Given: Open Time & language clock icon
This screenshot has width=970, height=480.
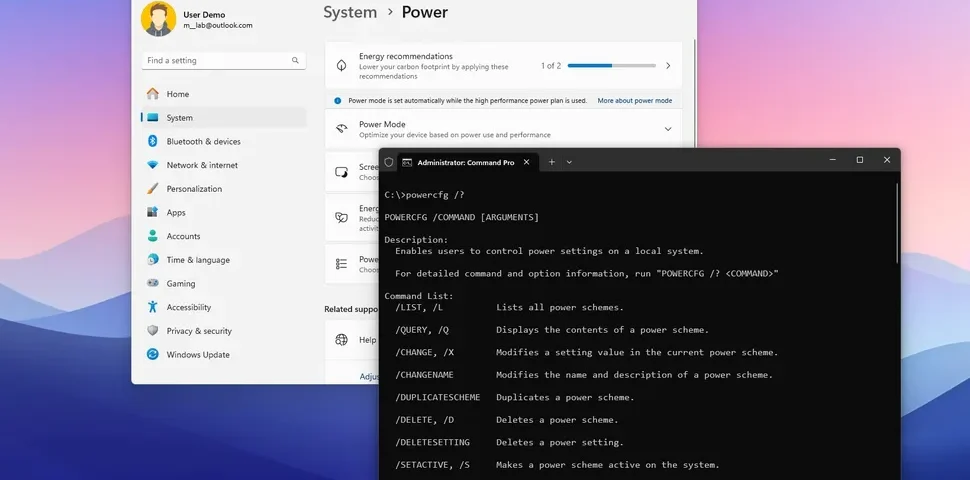Looking at the screenshot, I should pos(153,260).
